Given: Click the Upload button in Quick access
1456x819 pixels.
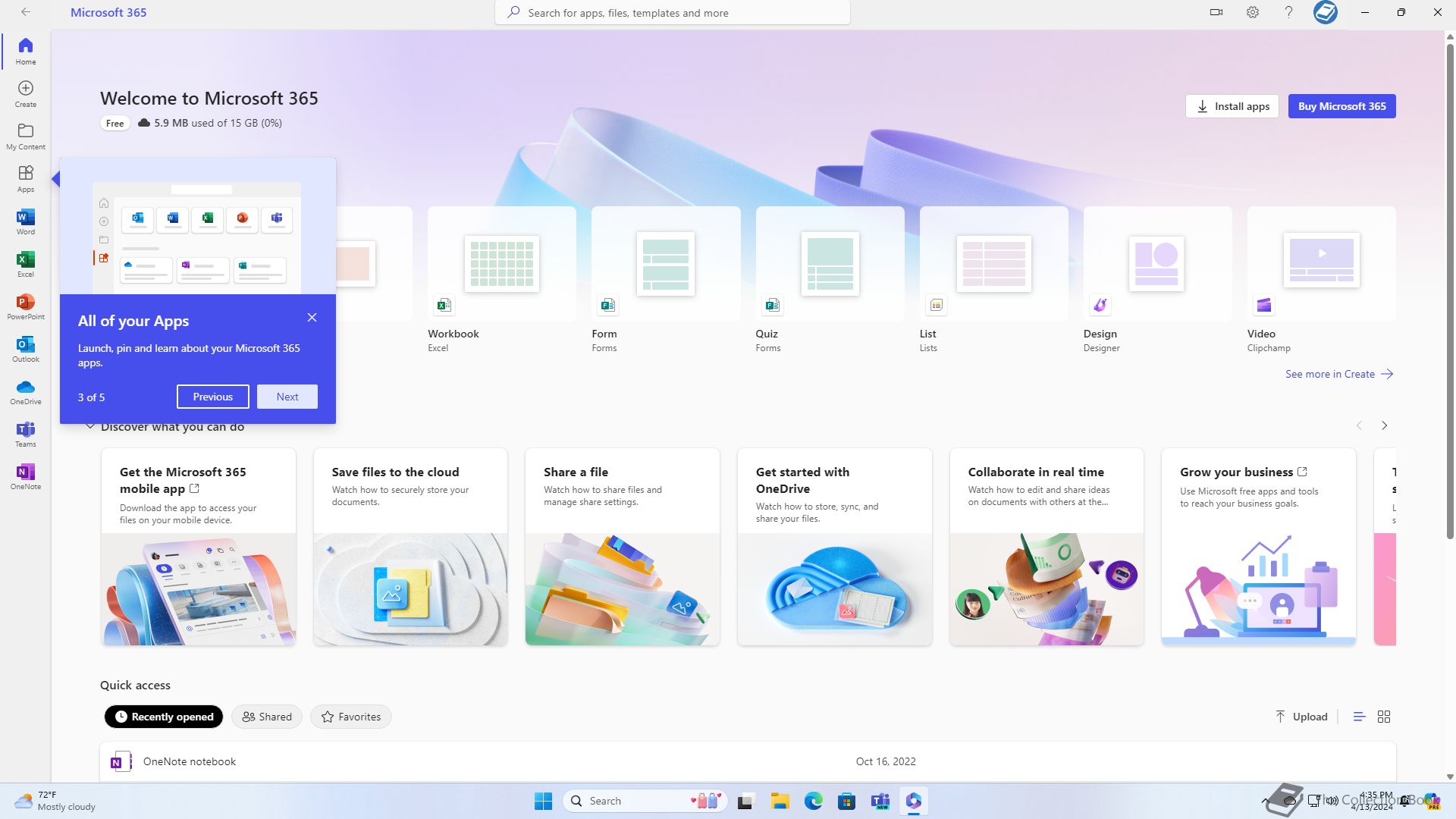Looking at the screenshot, I should tap(1301, 717).
